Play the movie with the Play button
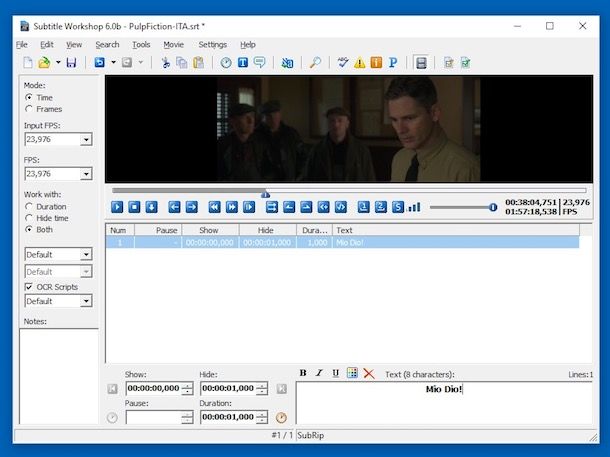The width and height of the screenshot is (610, 457). point(117,207)
